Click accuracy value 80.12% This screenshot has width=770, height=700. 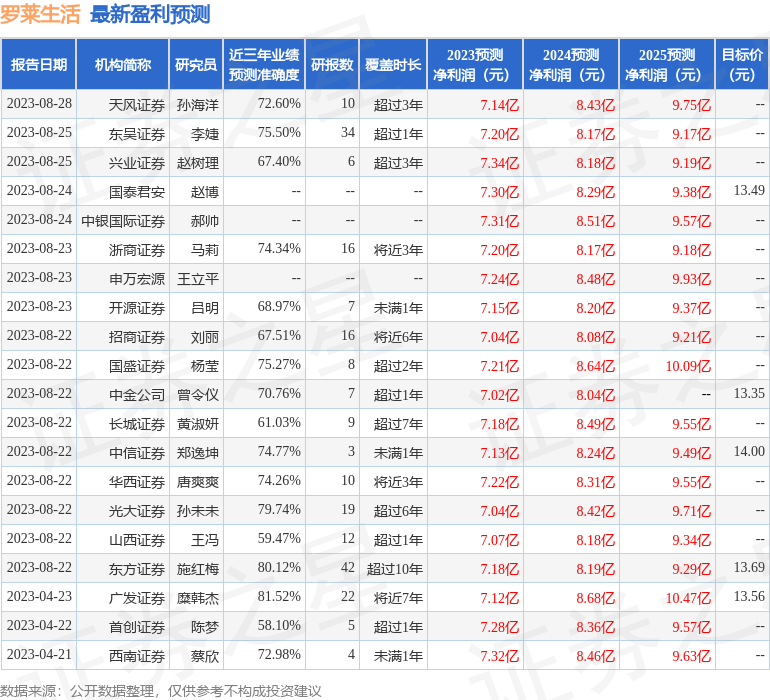[279, 567]
